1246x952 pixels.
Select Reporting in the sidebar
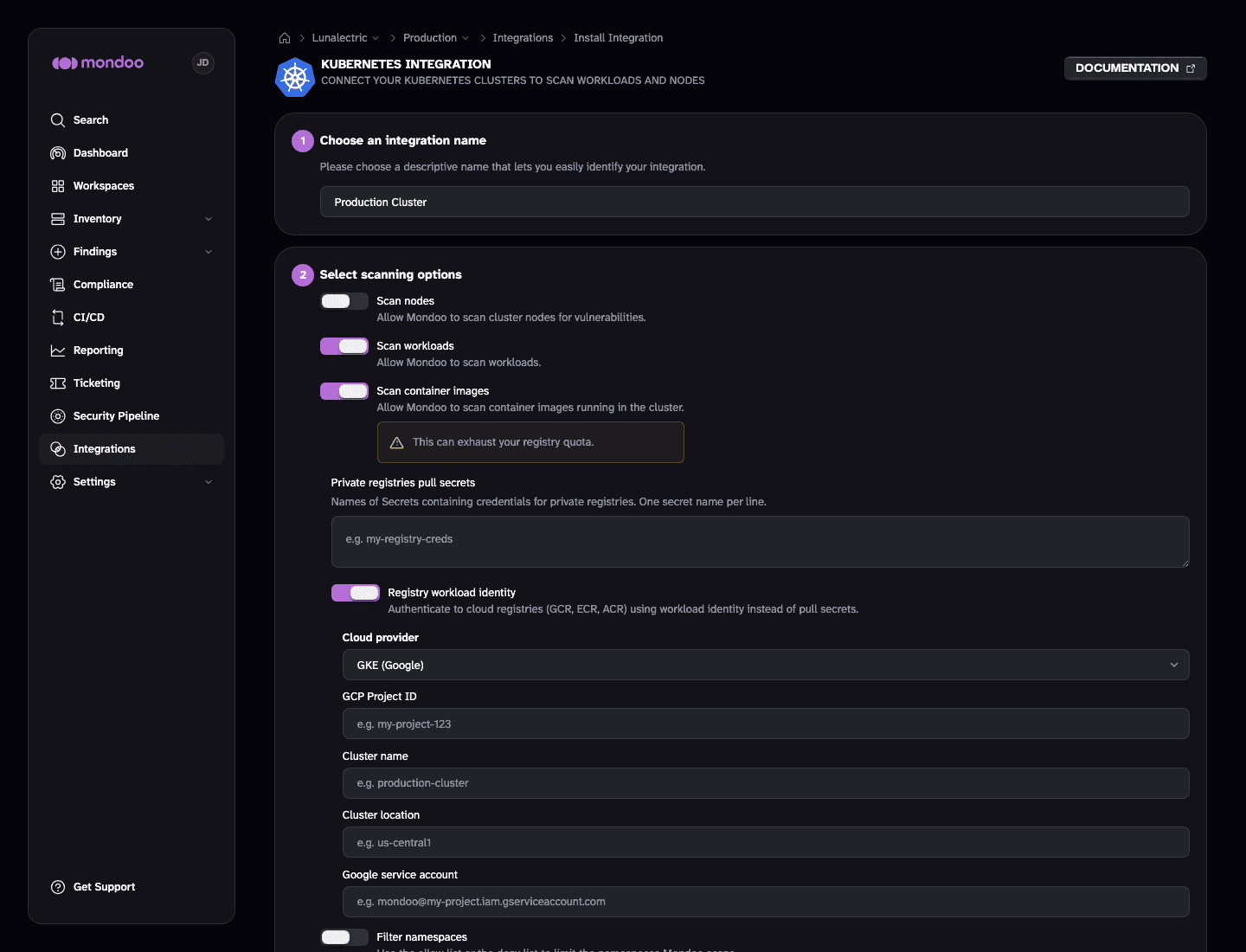click(x=132, y=351)
